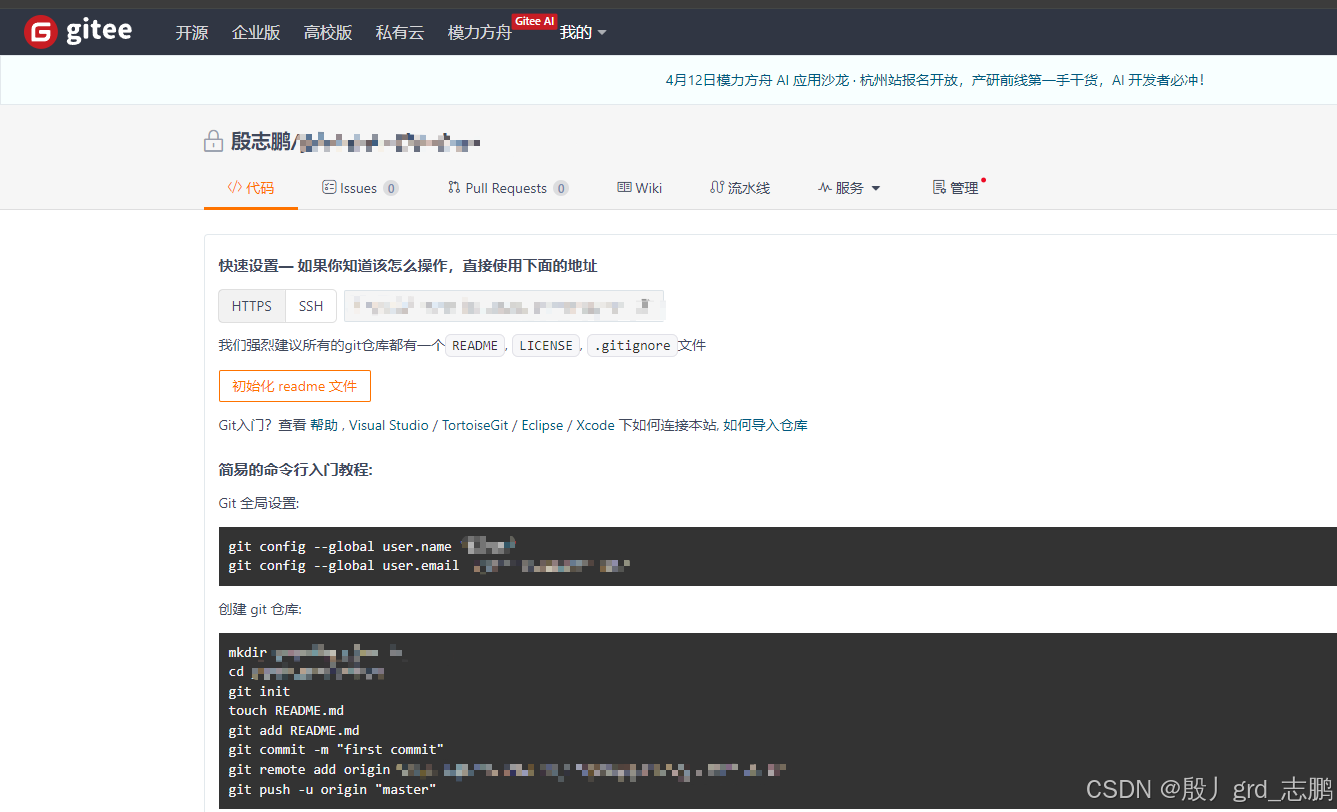Viewport: 1337px width, 812px height.
Task: Click the repository URL address field
Action: coord(504,306)
